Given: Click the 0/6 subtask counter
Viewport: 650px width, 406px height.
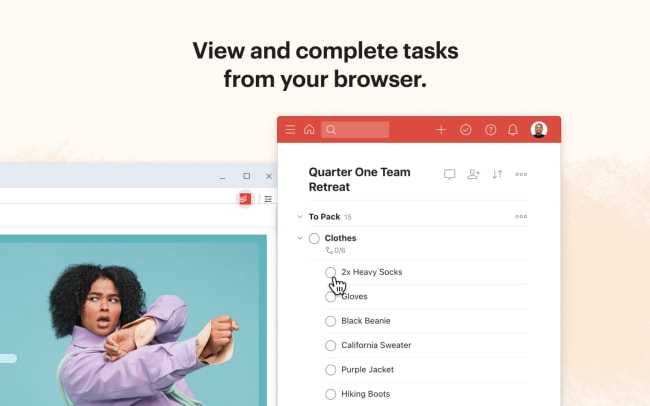Looking at the screenshot, I should (x=336, y=250).
